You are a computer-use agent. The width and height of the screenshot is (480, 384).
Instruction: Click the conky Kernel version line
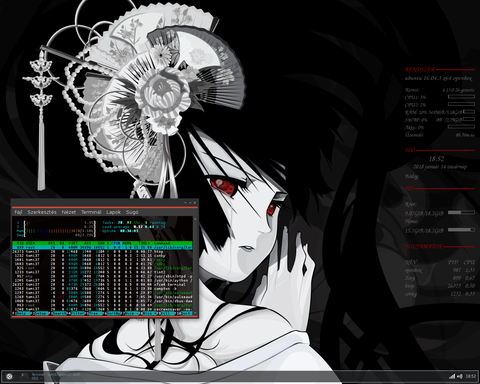(x=440, y=90)
